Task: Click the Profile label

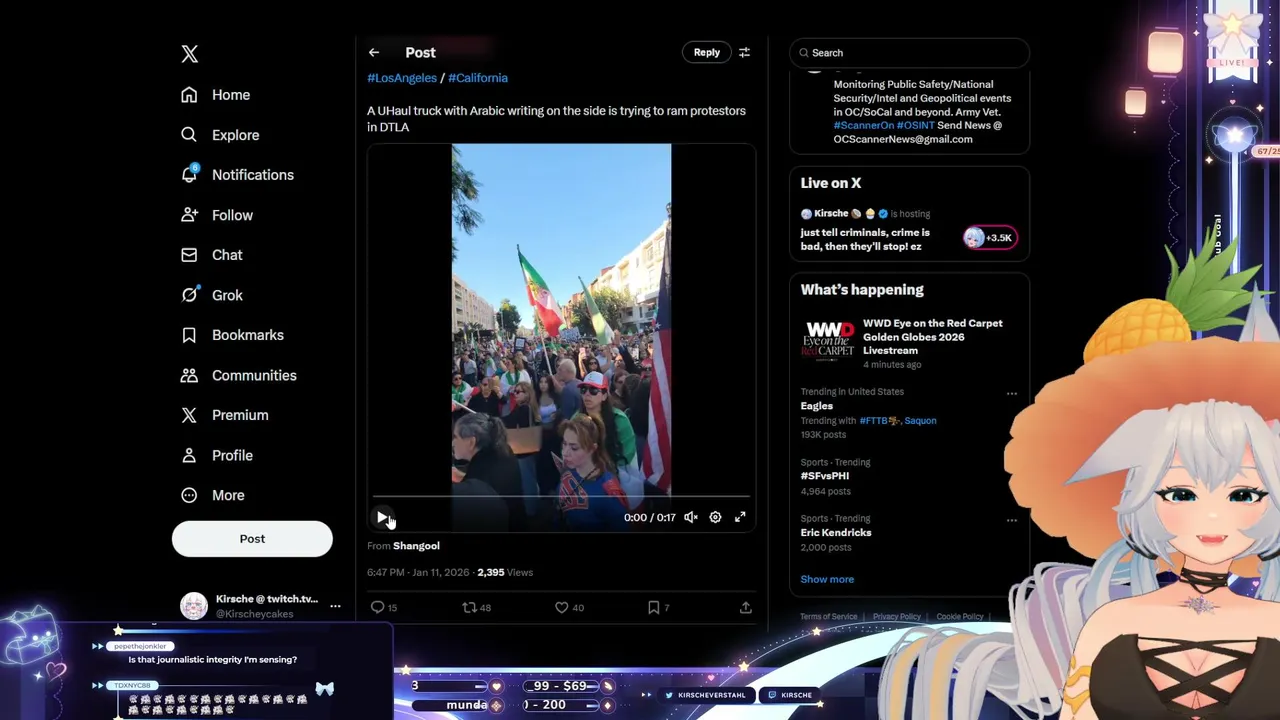Action: tap(232, 455)
